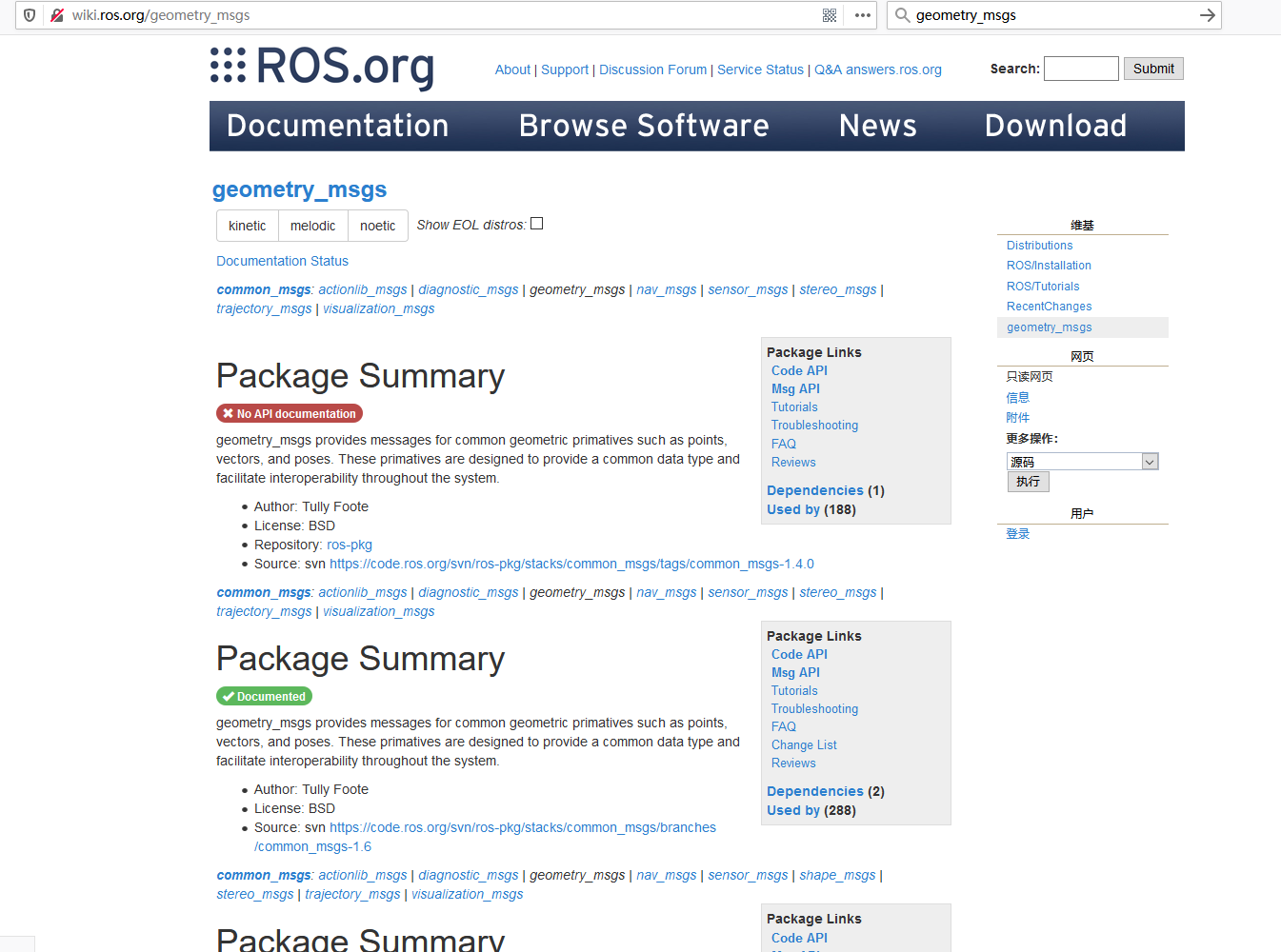Open Msg API in first Package Links
This screenshot has height=952, width=1281.
click(795, 388)
